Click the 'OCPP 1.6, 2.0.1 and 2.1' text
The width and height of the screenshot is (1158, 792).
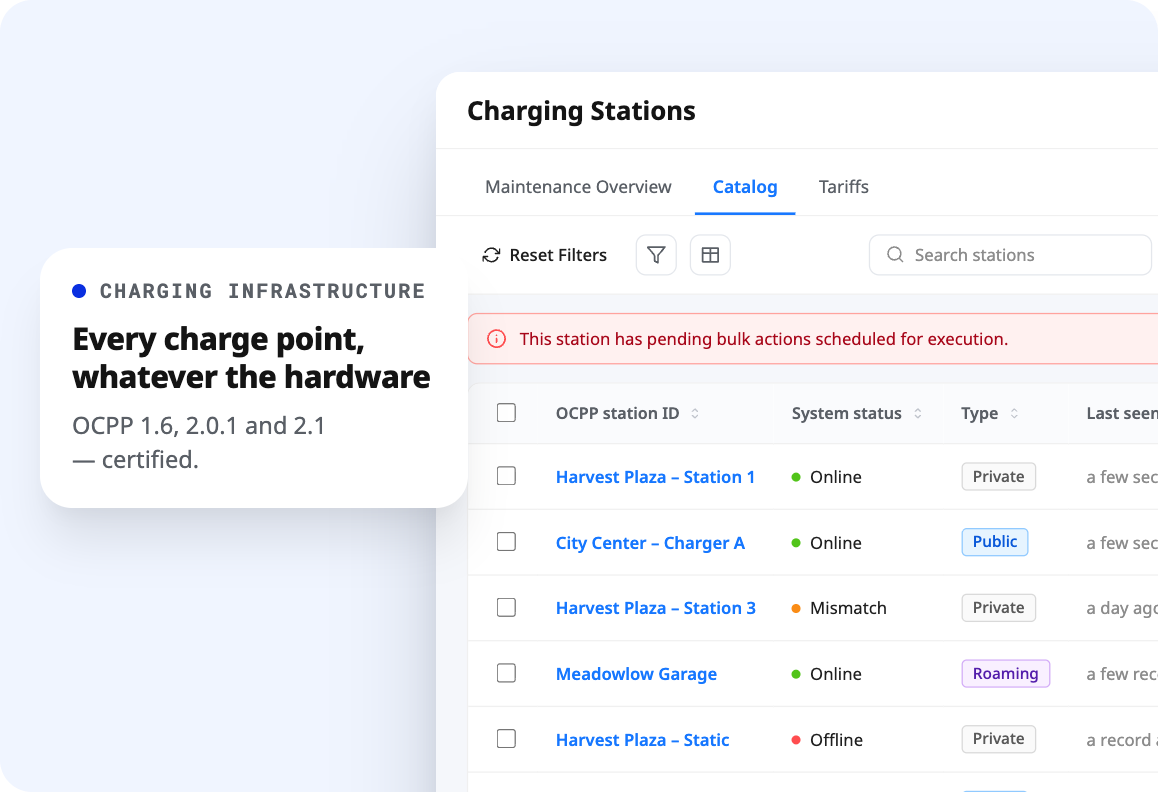(x=199, y=426)
